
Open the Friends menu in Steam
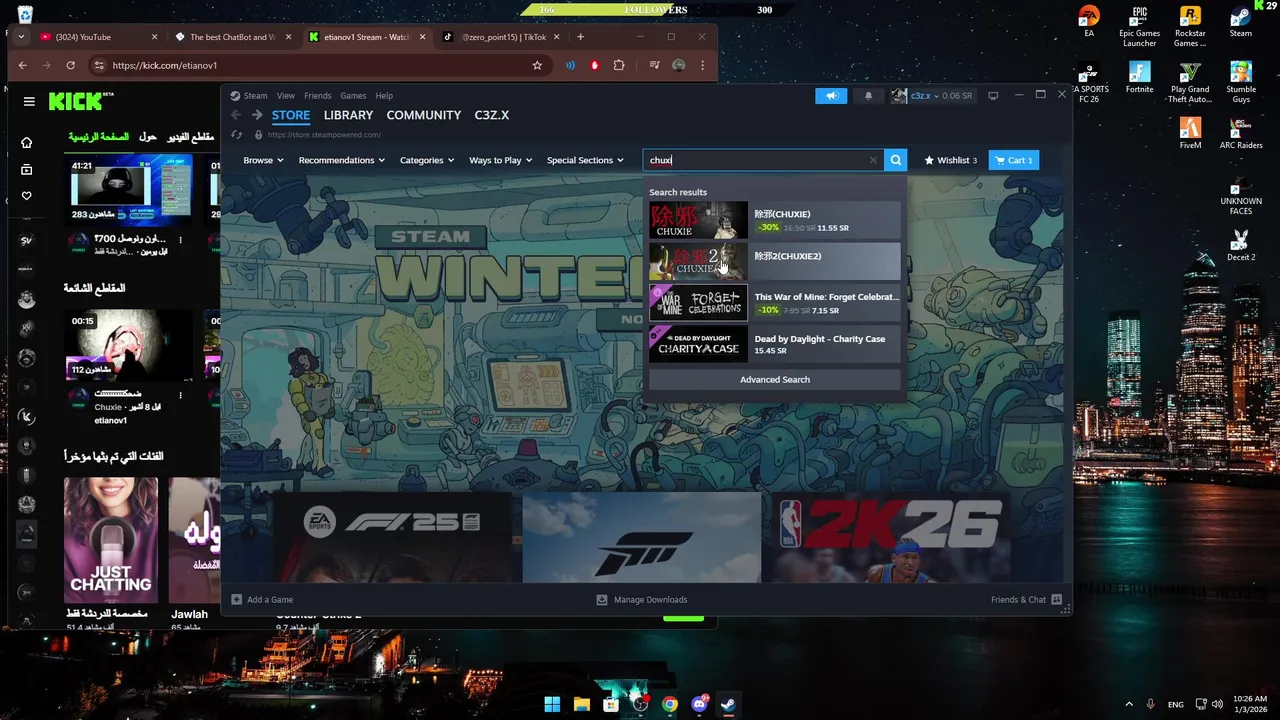pos(317,96)
